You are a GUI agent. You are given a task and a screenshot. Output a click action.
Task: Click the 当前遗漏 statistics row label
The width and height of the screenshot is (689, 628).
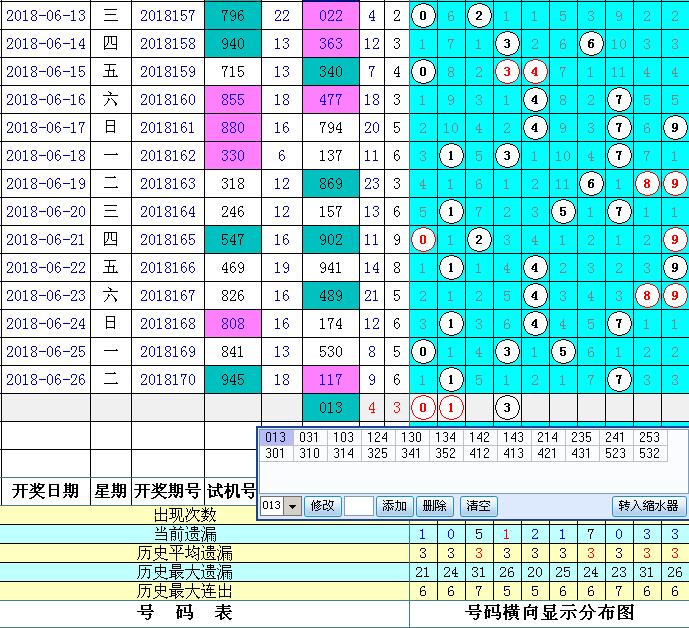[x=185, y=534]
